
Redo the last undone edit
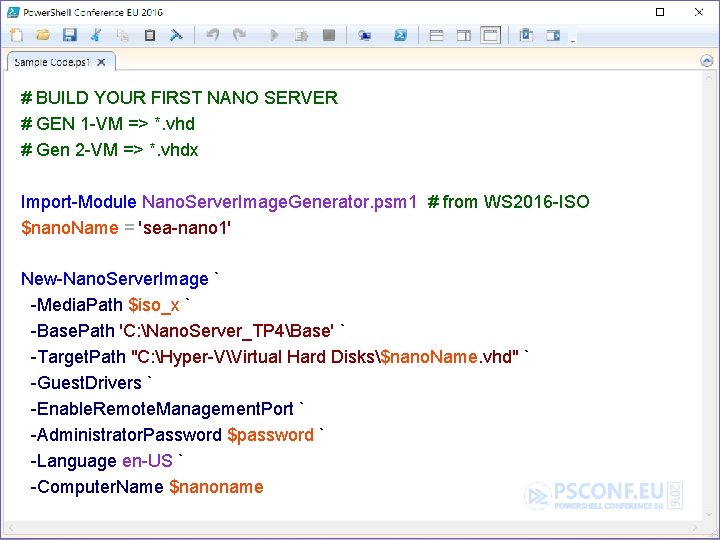(239, 35)
